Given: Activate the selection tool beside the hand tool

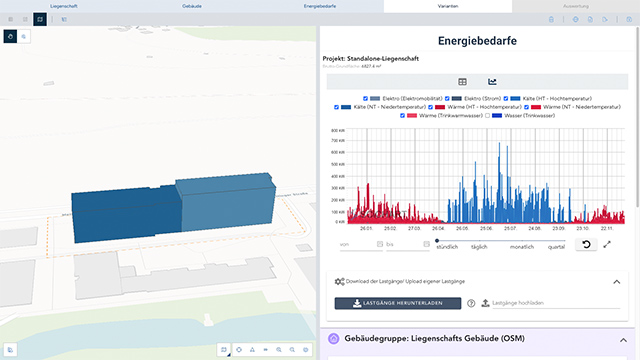Looking at the screenshot, I should point(24,36).
